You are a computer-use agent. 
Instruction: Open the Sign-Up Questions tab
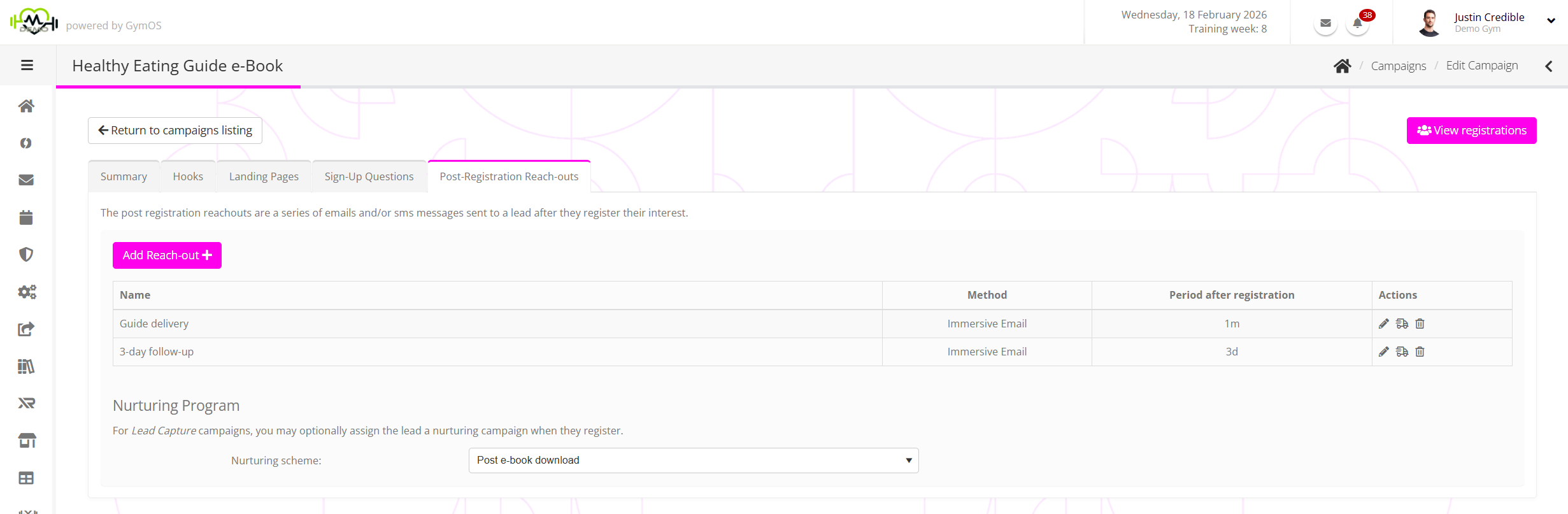369,176
